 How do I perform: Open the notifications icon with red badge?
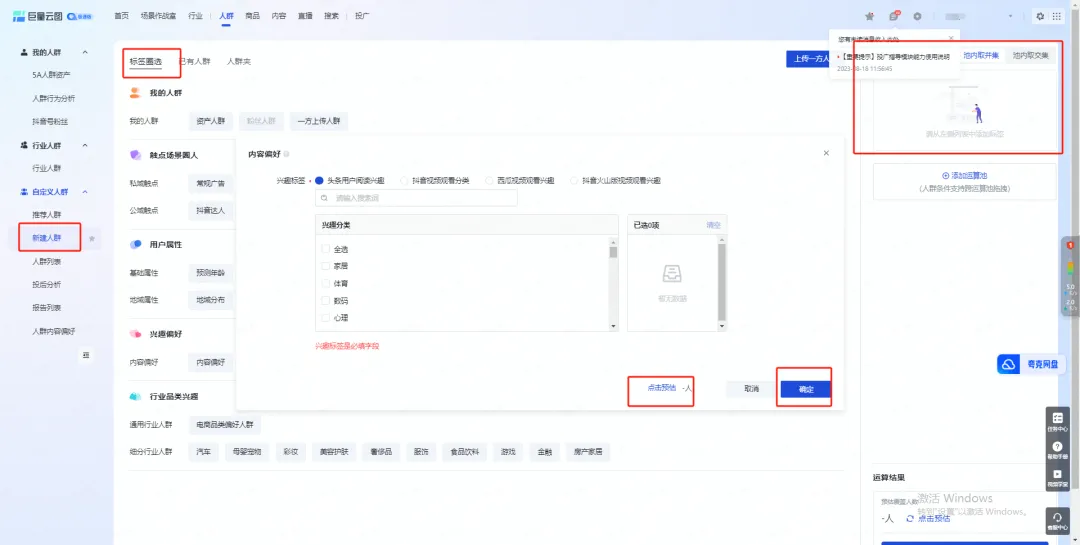tap(894, 16)
